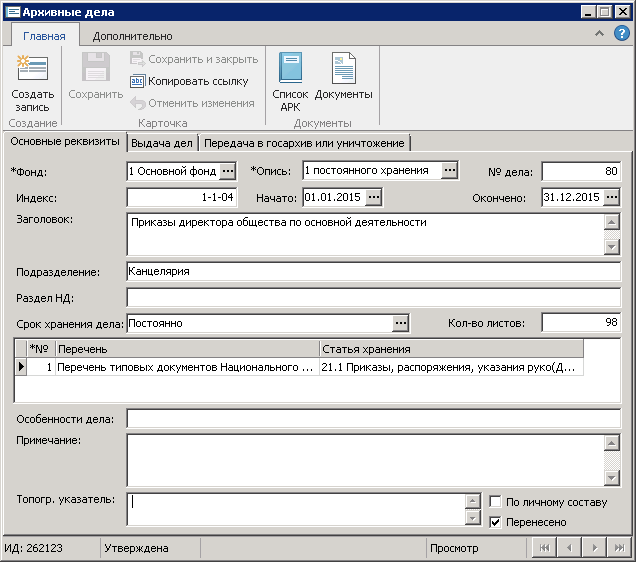Go to the last record in navigator
Image resolution: width=636 pixels, height=562 pixels.
click(x=618, y=548)
